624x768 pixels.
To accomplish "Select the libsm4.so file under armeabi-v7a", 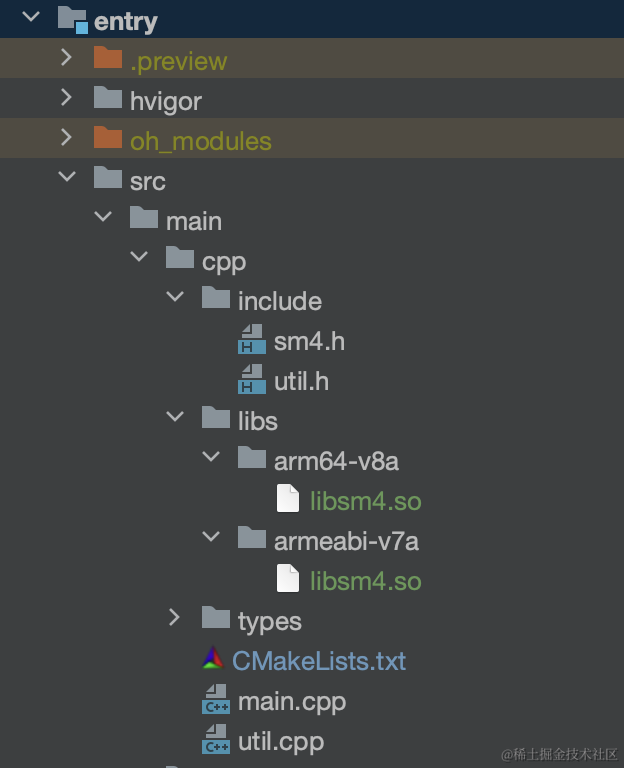I will point(365,581).
